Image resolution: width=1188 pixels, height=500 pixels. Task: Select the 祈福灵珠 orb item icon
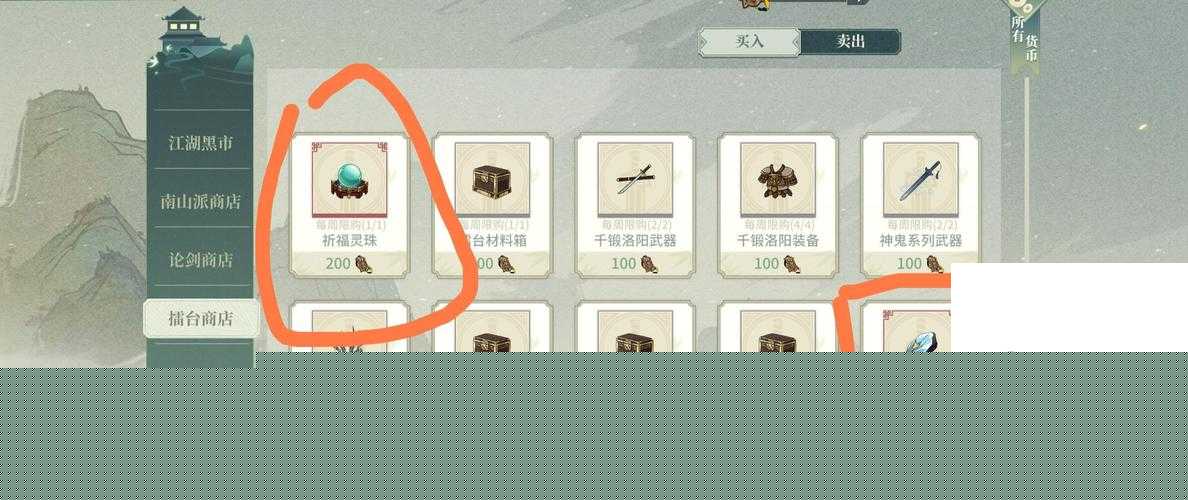click(x=349, y=180)
